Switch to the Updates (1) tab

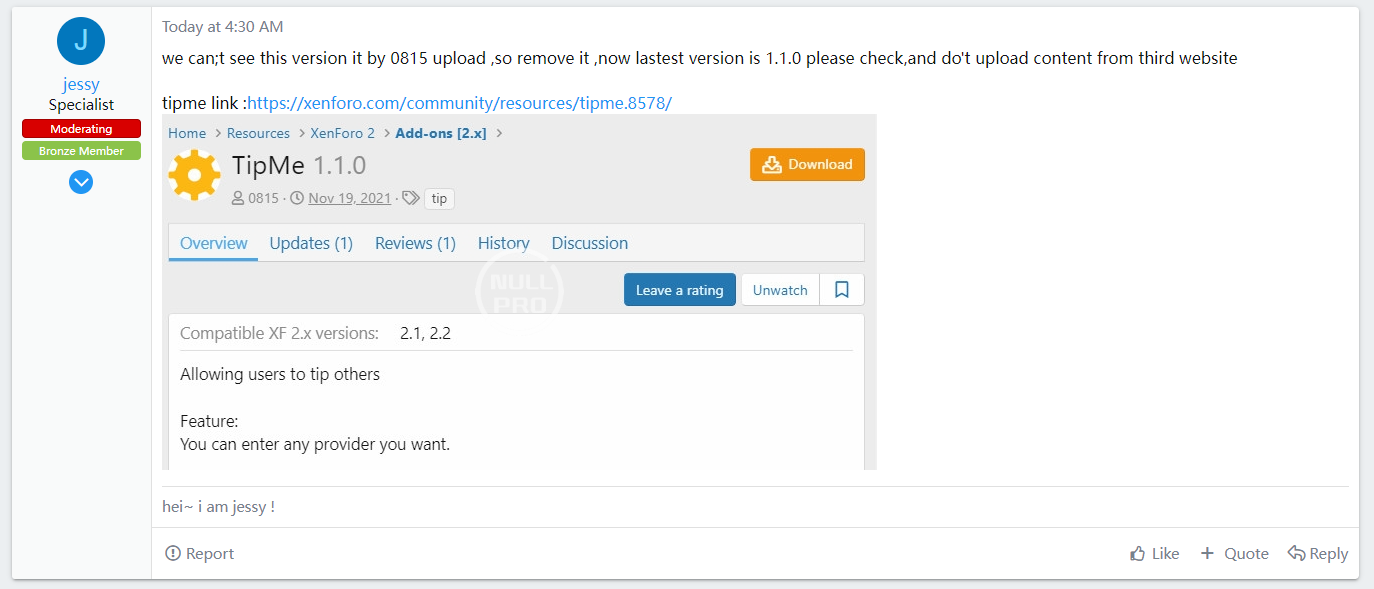[x=311, y=243]
